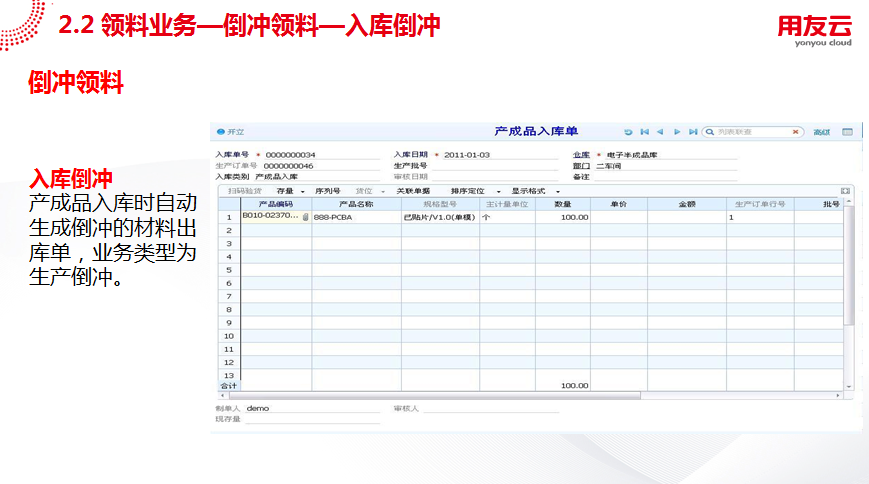Image resolution: width=869 pixels, height=484 pixels.
Task: Click the empty 现存量 field
Action: tap(313, 419)
